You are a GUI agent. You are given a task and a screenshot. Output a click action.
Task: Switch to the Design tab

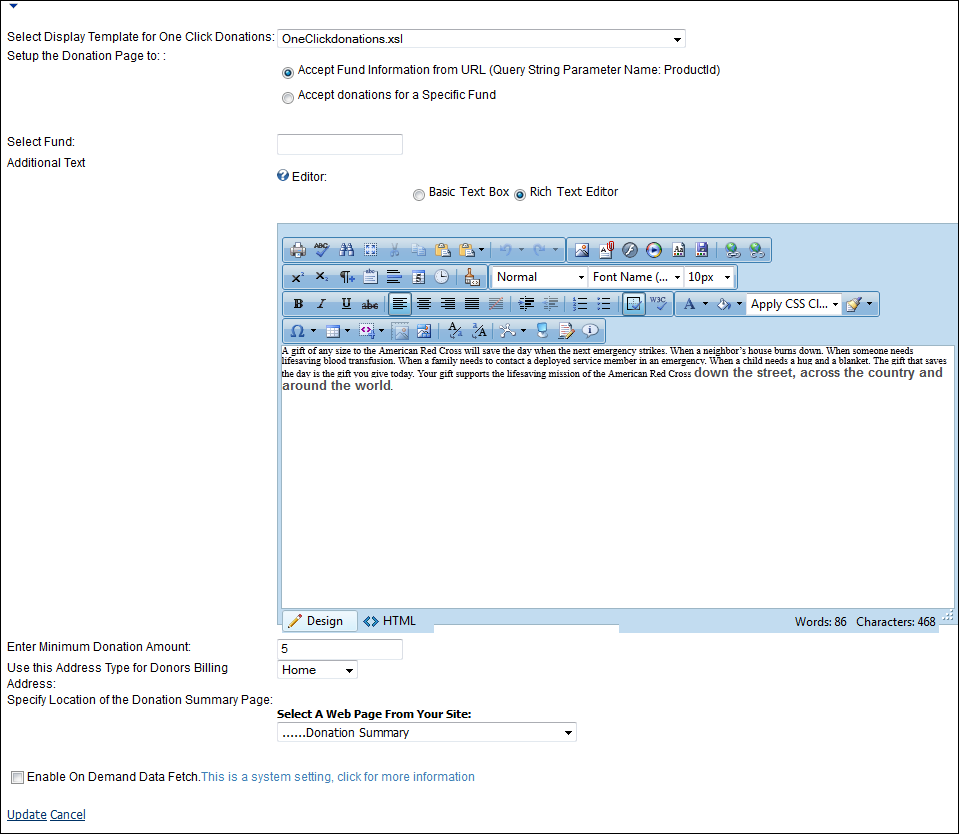315,621
